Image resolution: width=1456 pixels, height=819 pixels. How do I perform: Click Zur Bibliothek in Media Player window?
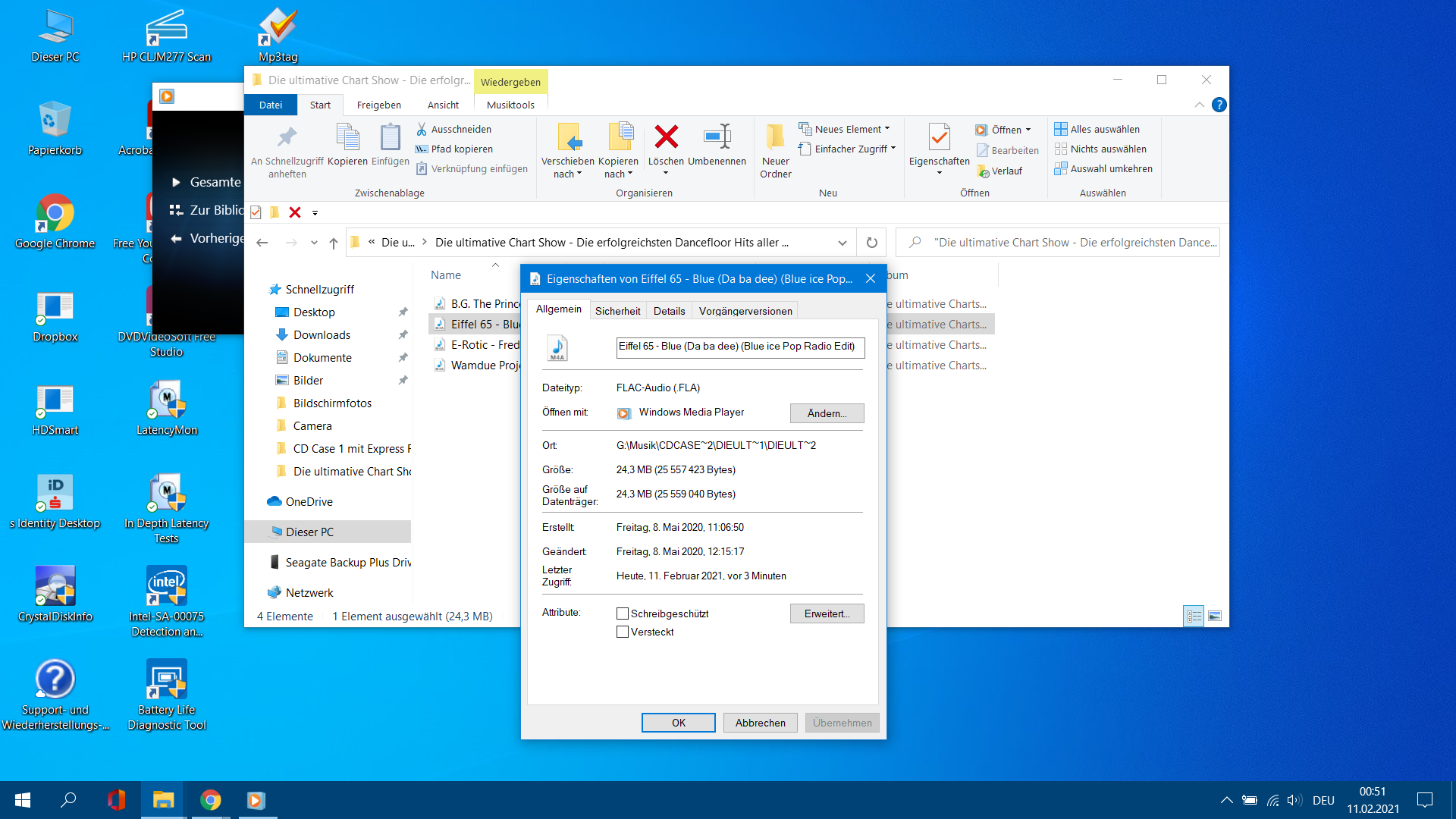[206, 210]
